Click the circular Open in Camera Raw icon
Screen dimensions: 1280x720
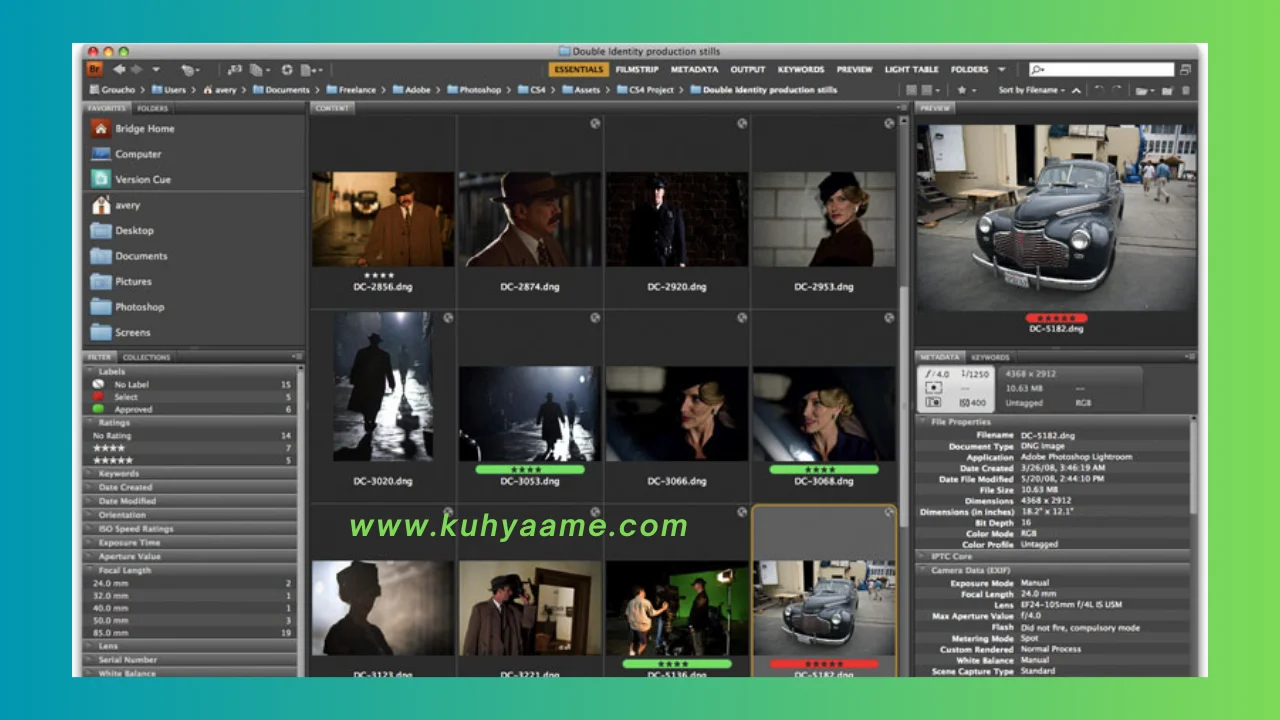pyautogui.click(x=287, y=70)
